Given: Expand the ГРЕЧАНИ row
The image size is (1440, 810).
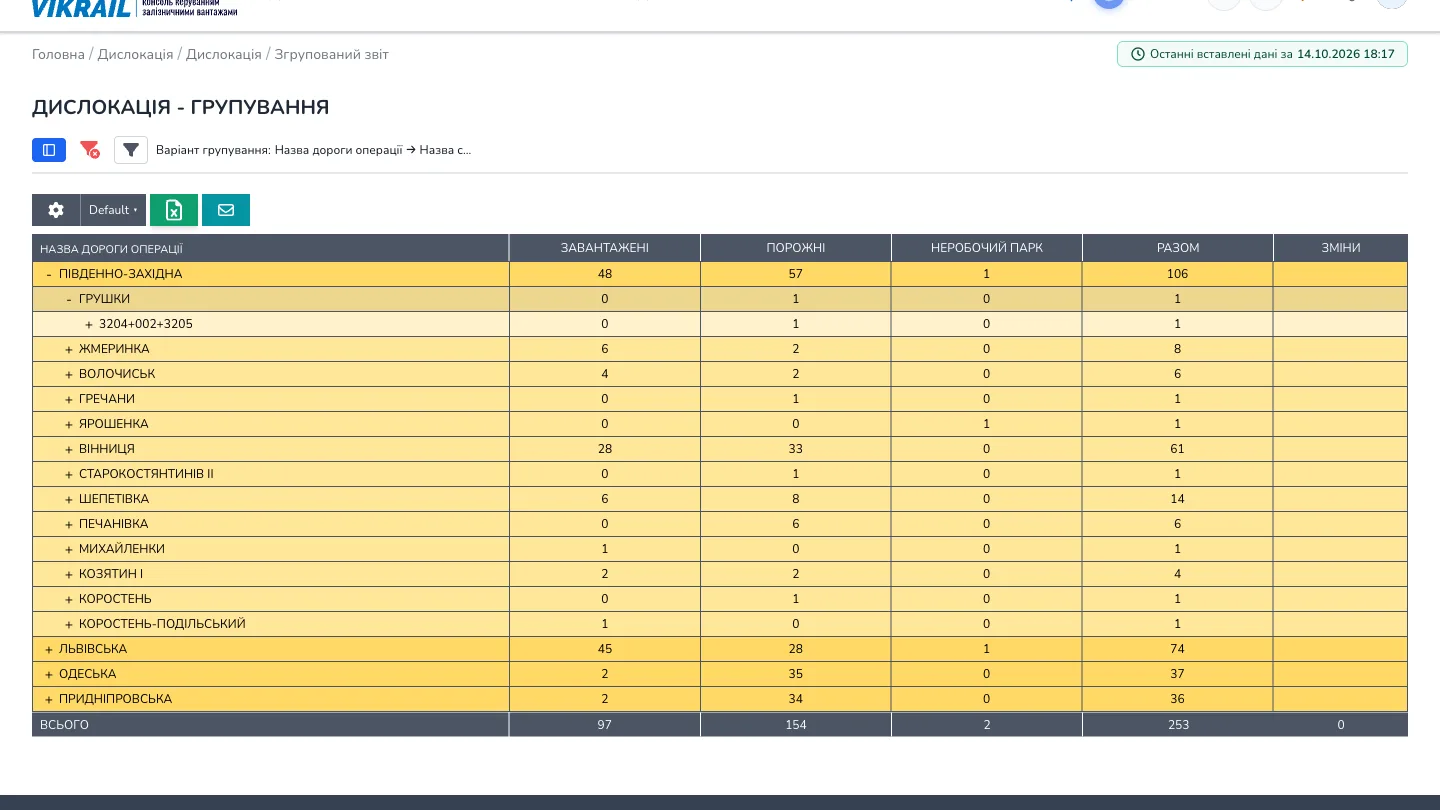Looking at the screenshot, I should 69,399.
